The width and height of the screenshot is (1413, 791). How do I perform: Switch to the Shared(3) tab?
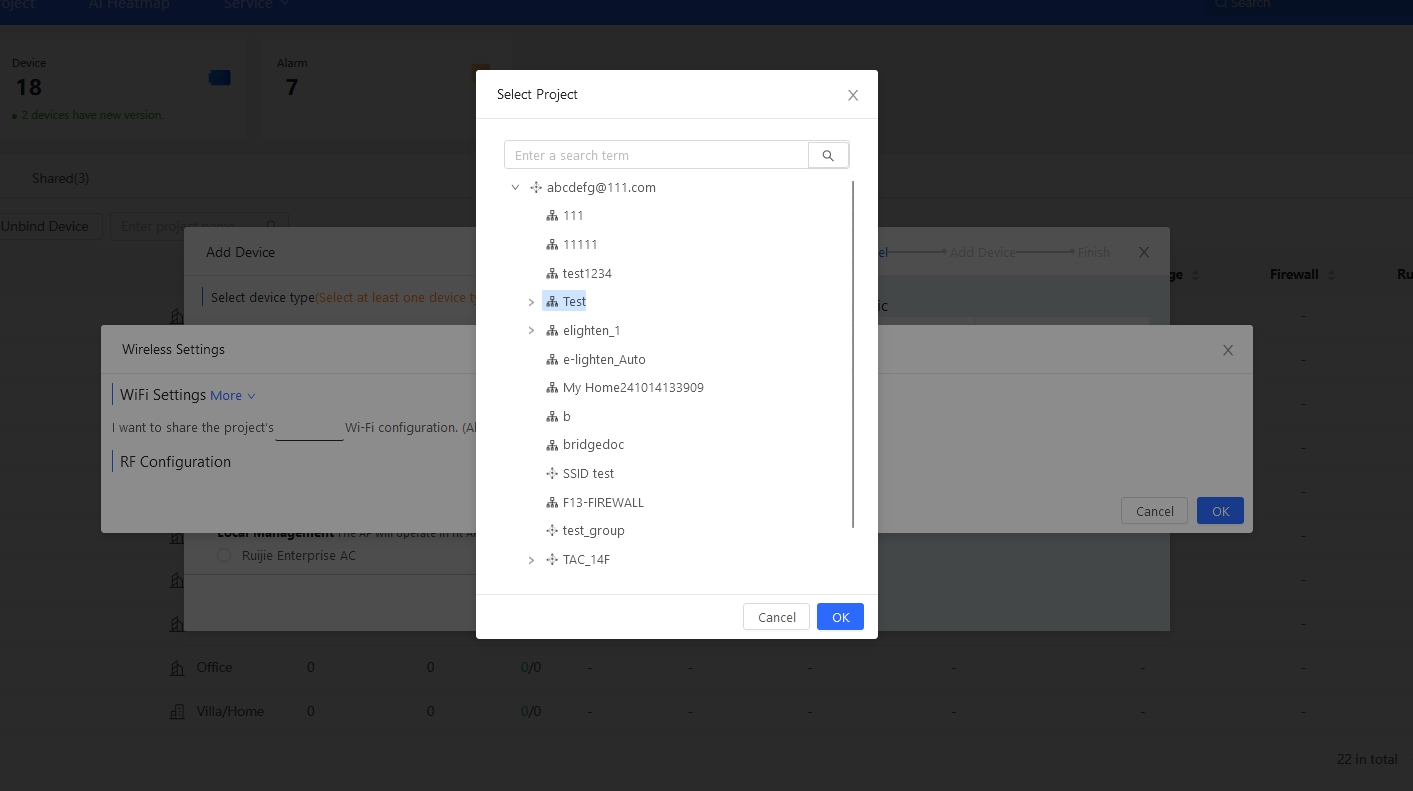coord(60,178)
